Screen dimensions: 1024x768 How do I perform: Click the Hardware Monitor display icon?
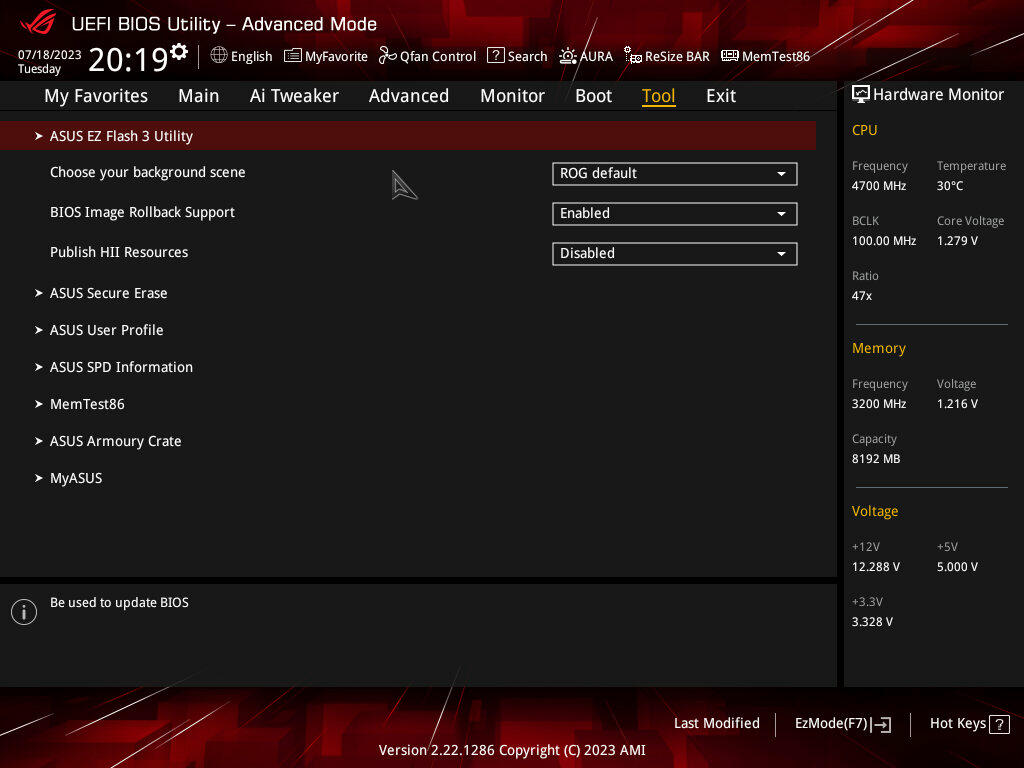pos(861,94)
